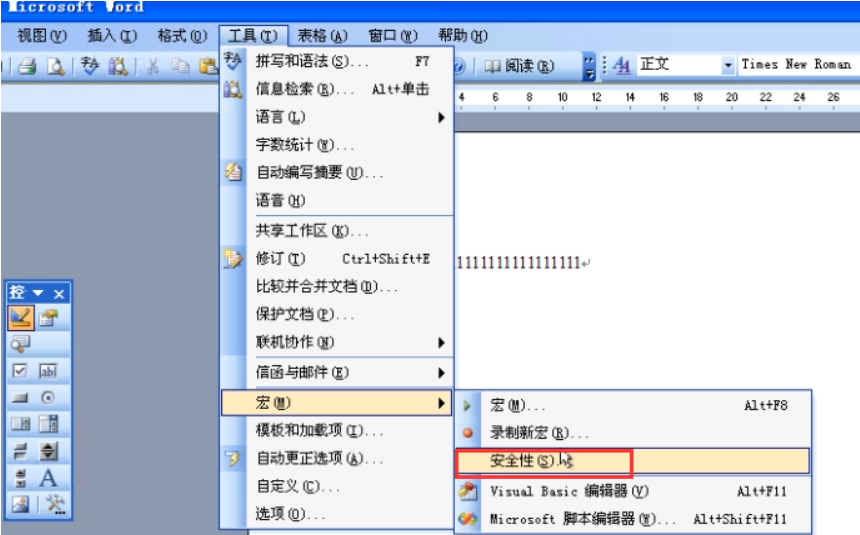Image resolution: width=860 pixels, height=535 pixels.
Task: Open Print Preview from the toolbar
Action: [55, 66]
